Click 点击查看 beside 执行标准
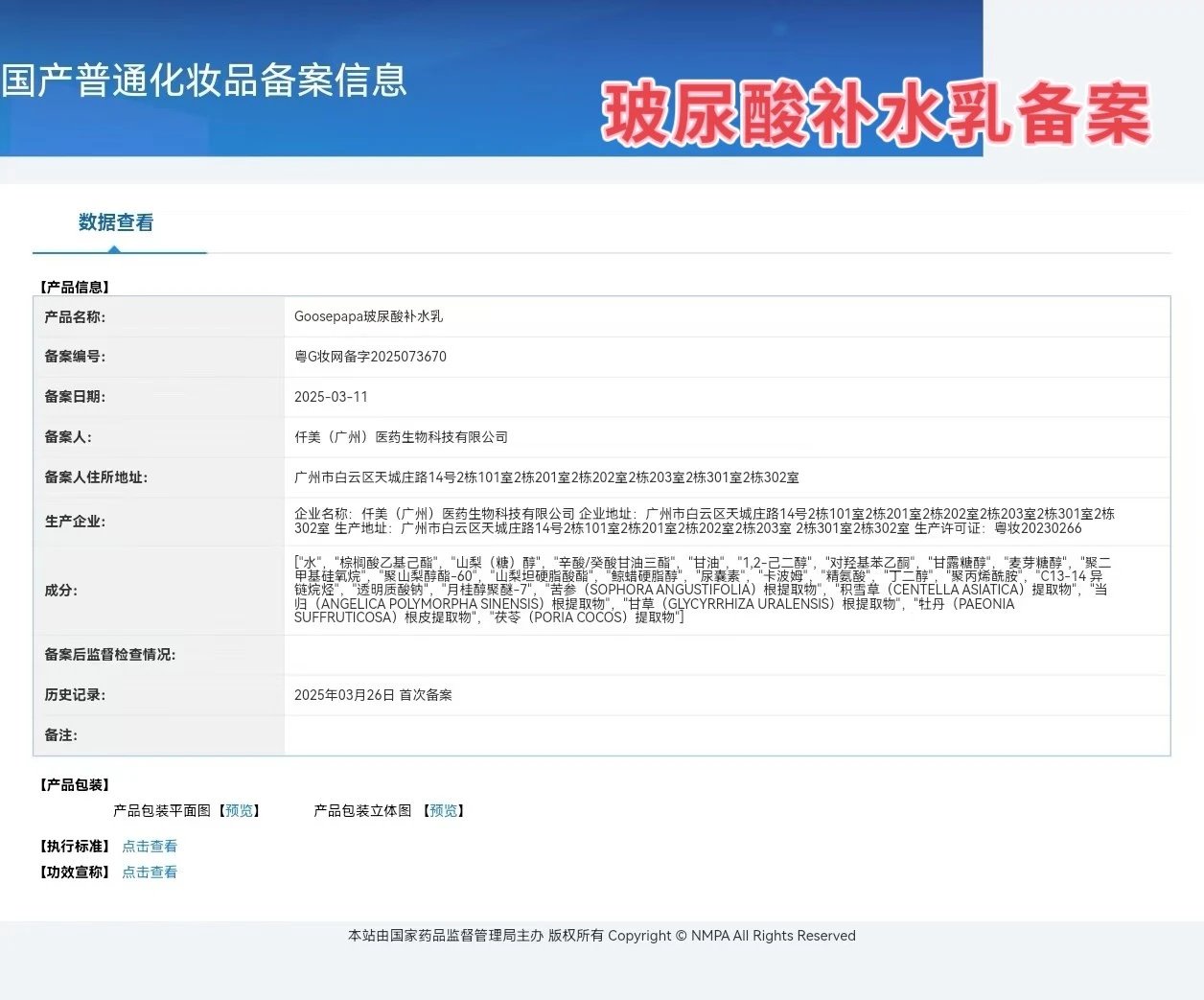 [150, 847]
